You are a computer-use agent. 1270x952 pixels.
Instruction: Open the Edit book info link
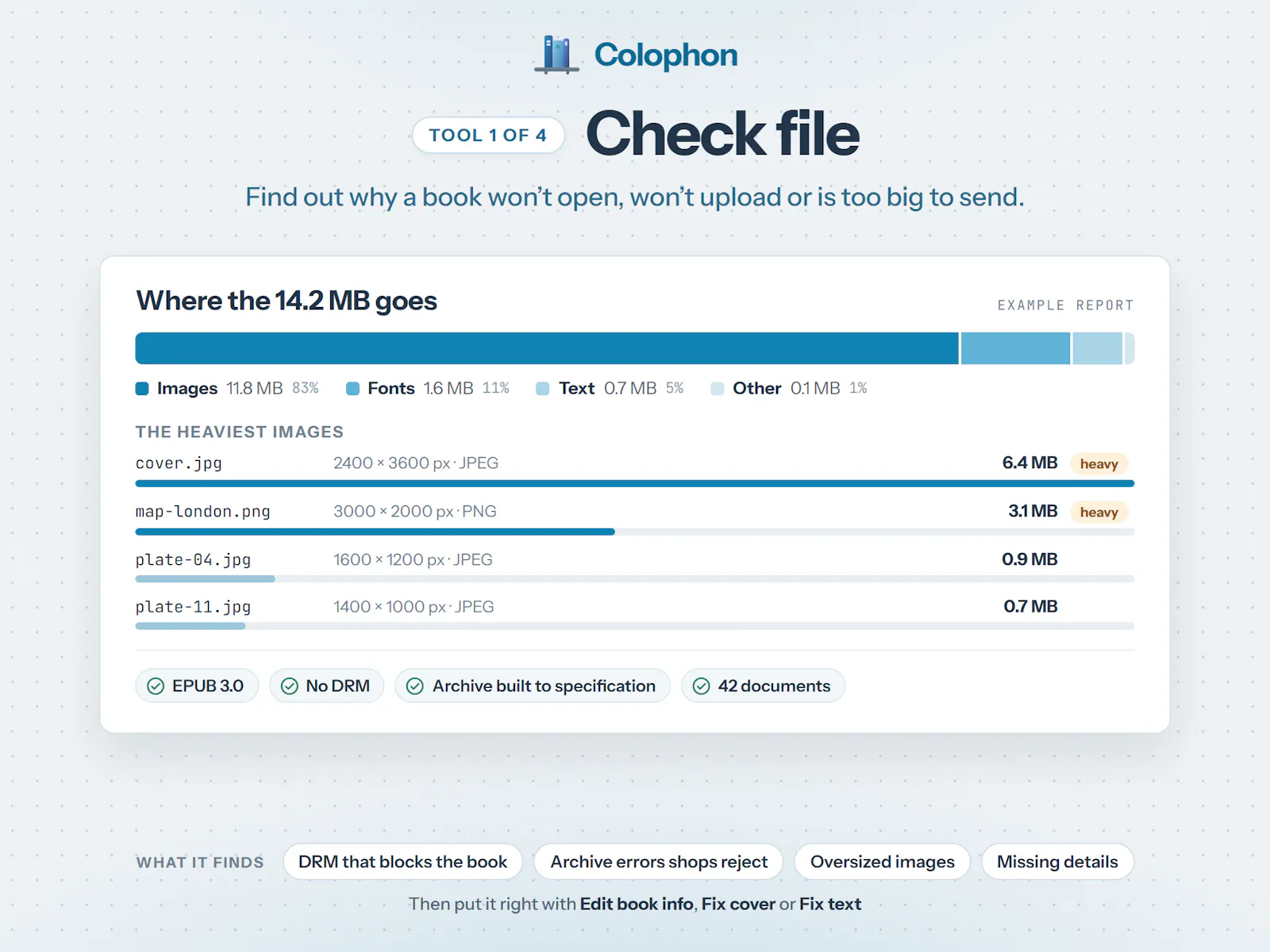click(x=637, y=904)
